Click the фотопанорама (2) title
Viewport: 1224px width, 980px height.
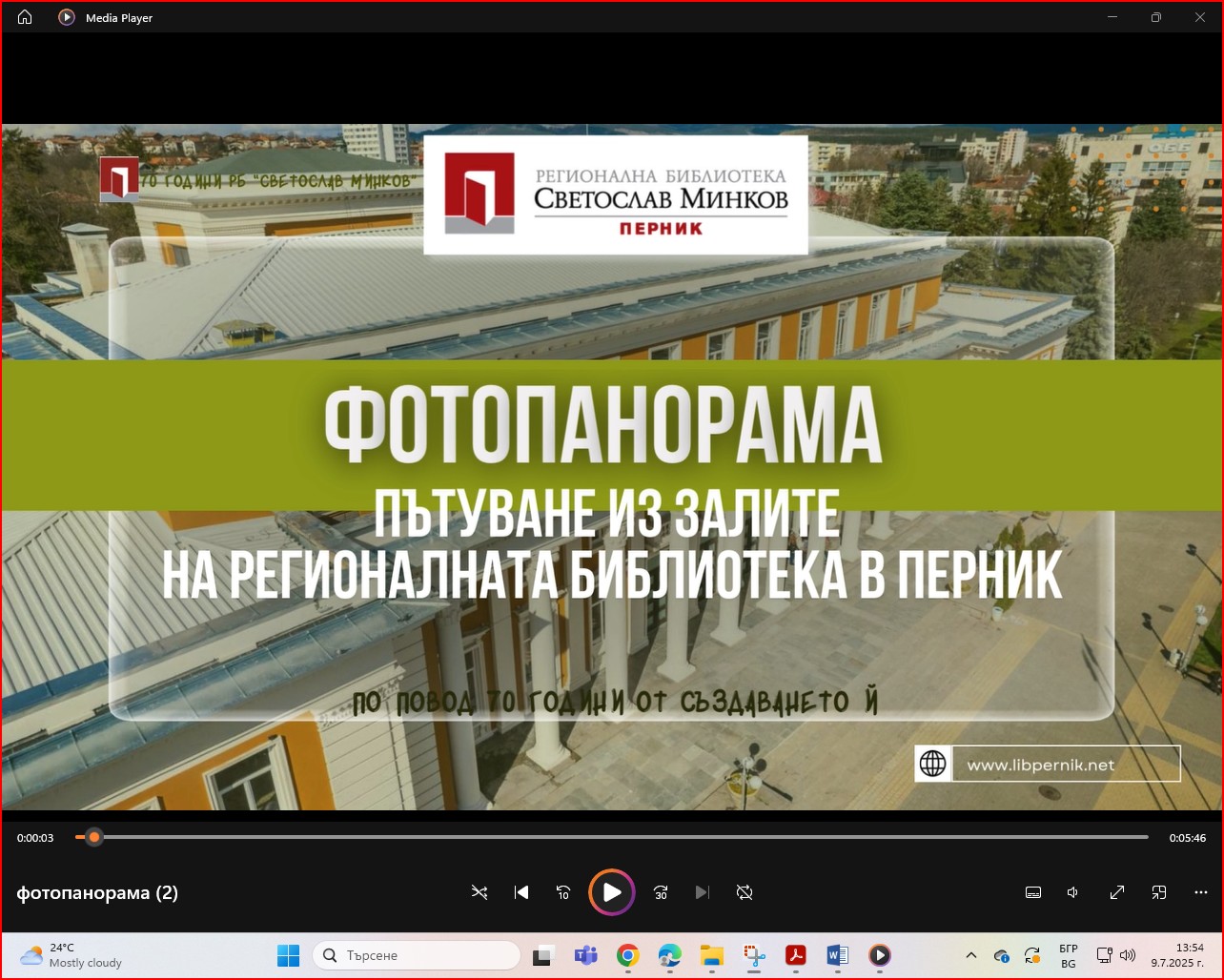tap(97, 893)
